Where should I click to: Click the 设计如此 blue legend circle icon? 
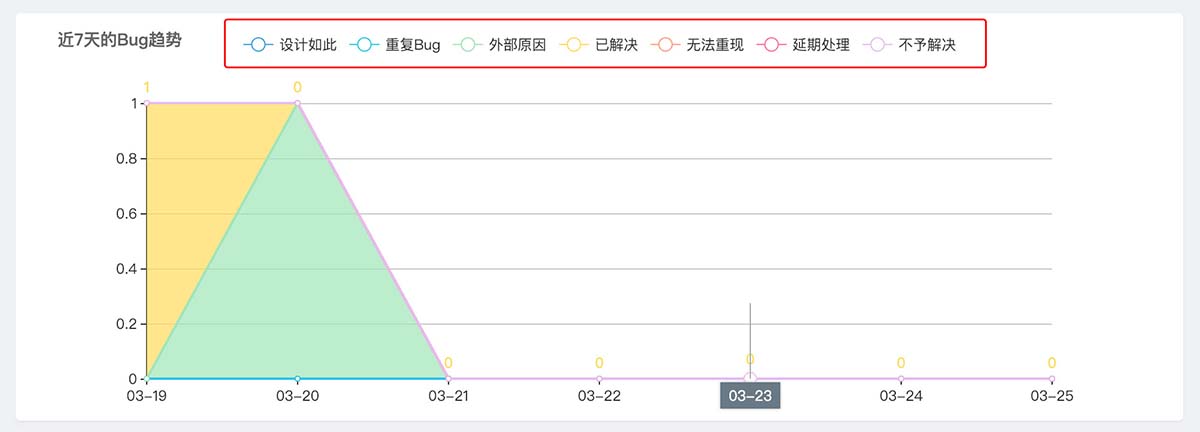tap(257, 45)
